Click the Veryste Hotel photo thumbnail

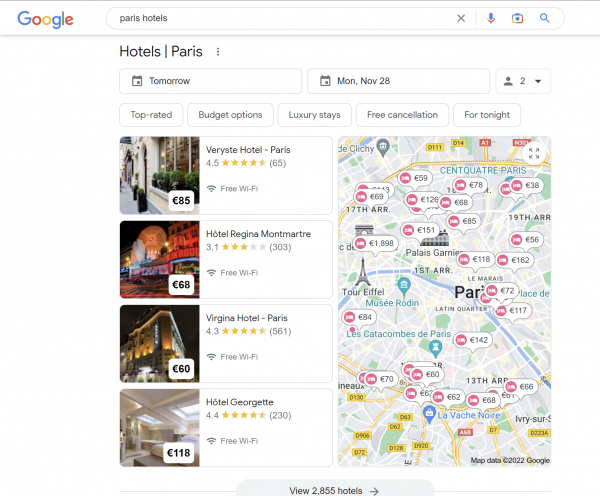[x=160, y=175]
